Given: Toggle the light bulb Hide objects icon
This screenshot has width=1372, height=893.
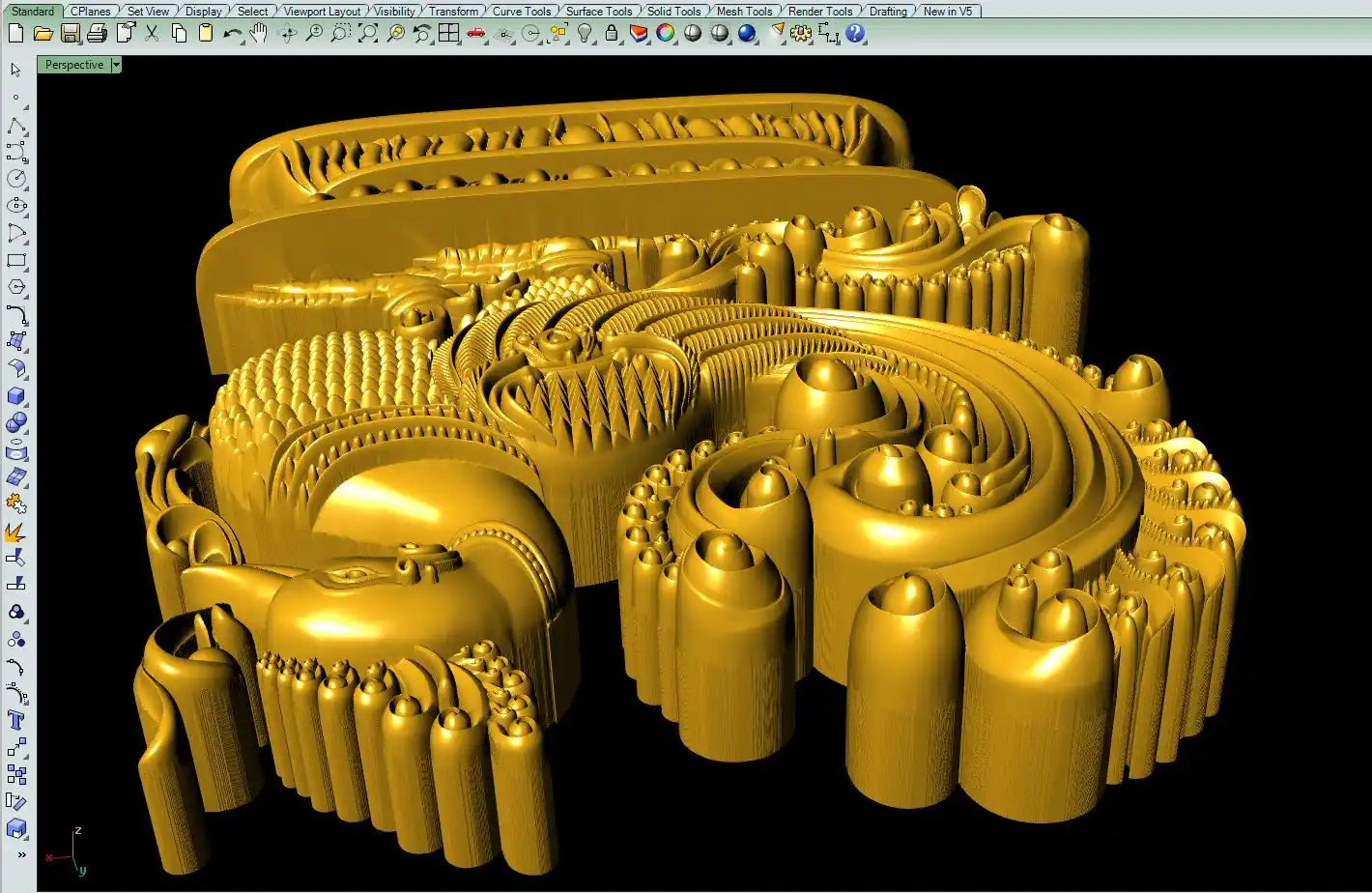Looking at the screenshot, I should (585, 34).
